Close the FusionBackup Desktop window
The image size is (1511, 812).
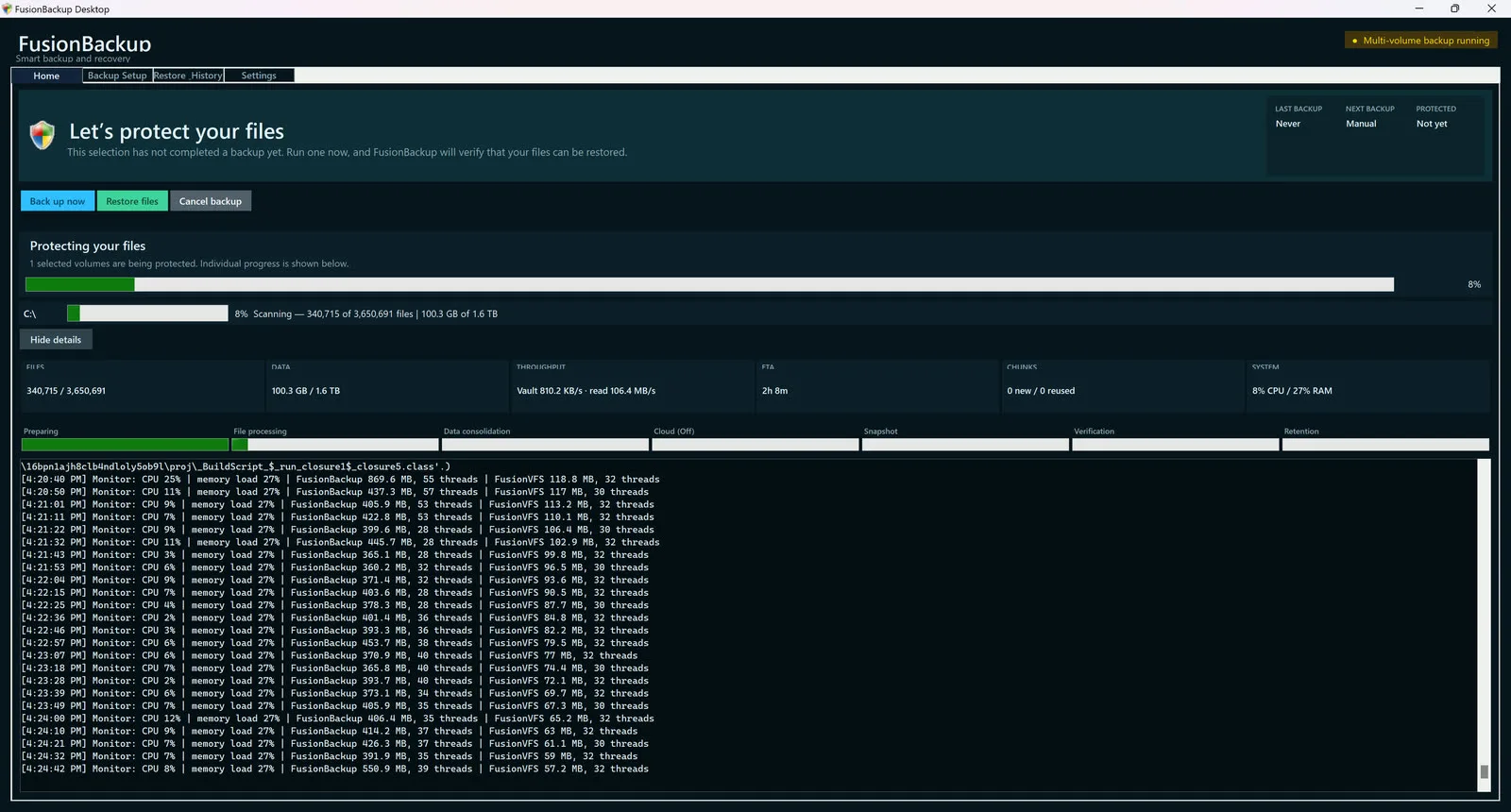pyautogui.click(x=1491, y=8)
